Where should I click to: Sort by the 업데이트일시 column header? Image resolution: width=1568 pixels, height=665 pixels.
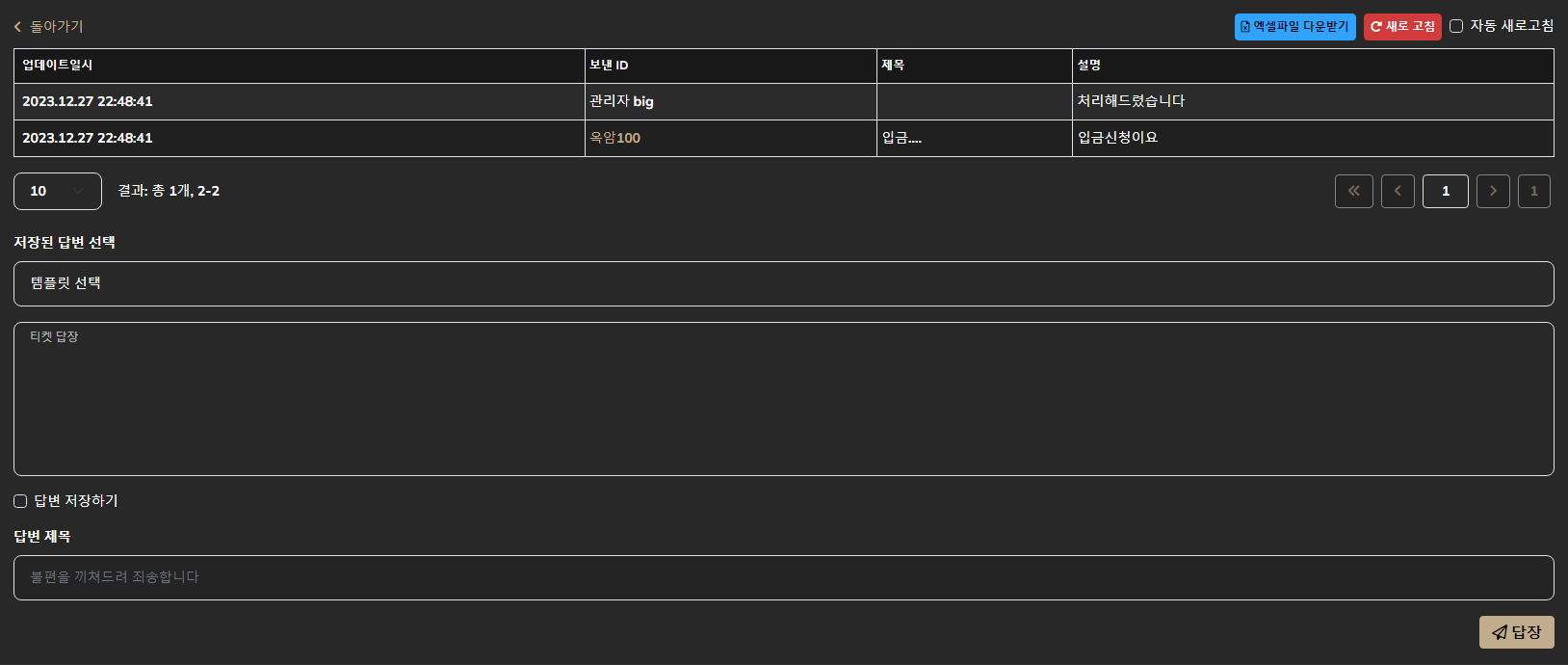[58, 65]
